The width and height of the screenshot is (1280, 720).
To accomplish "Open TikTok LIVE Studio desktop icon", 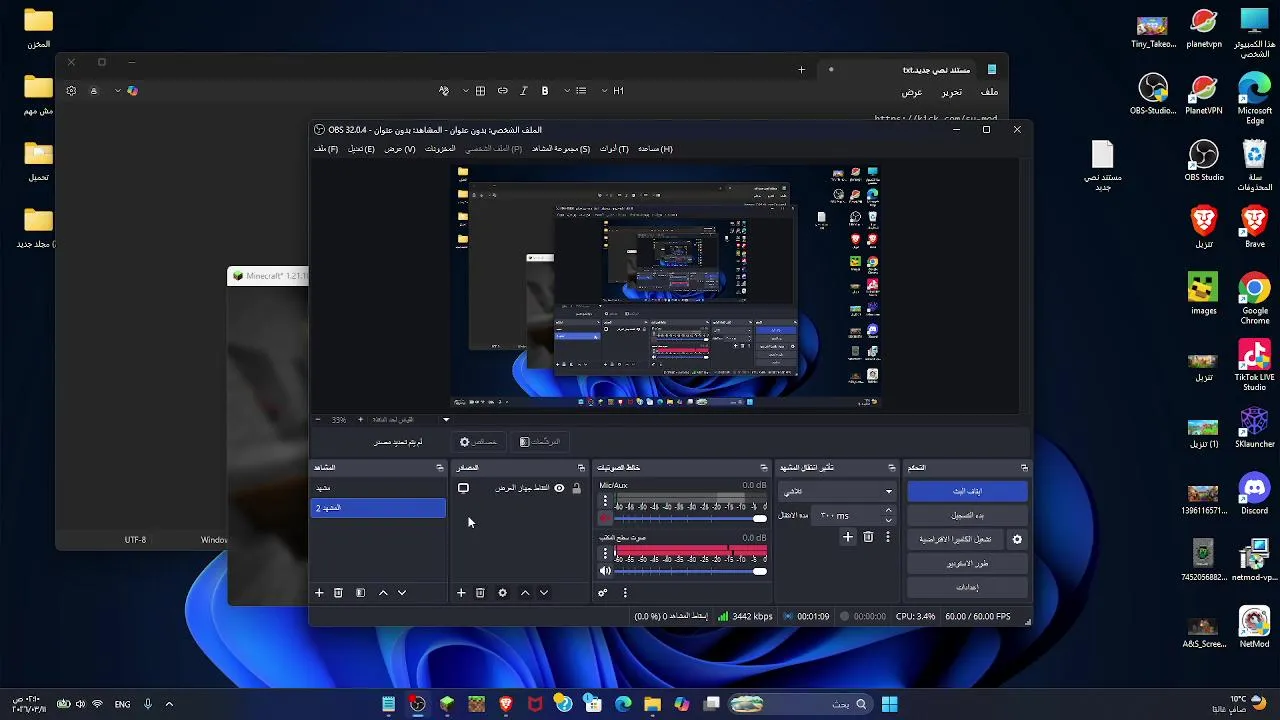I will pos(1255,365).
